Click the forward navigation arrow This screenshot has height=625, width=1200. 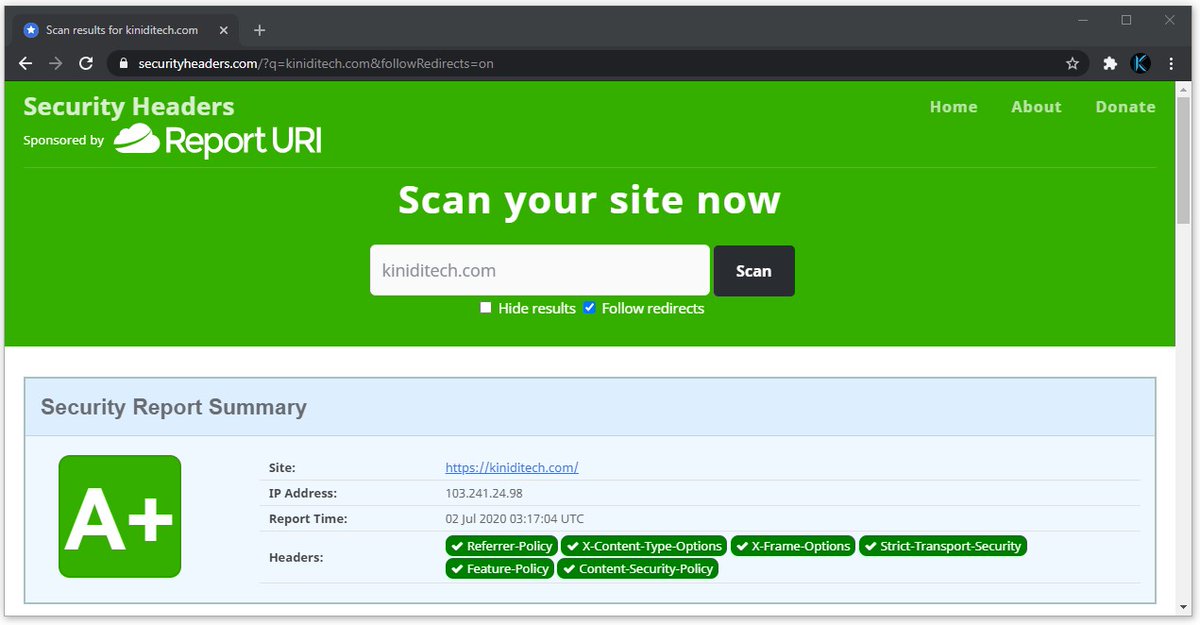point(56,62)
